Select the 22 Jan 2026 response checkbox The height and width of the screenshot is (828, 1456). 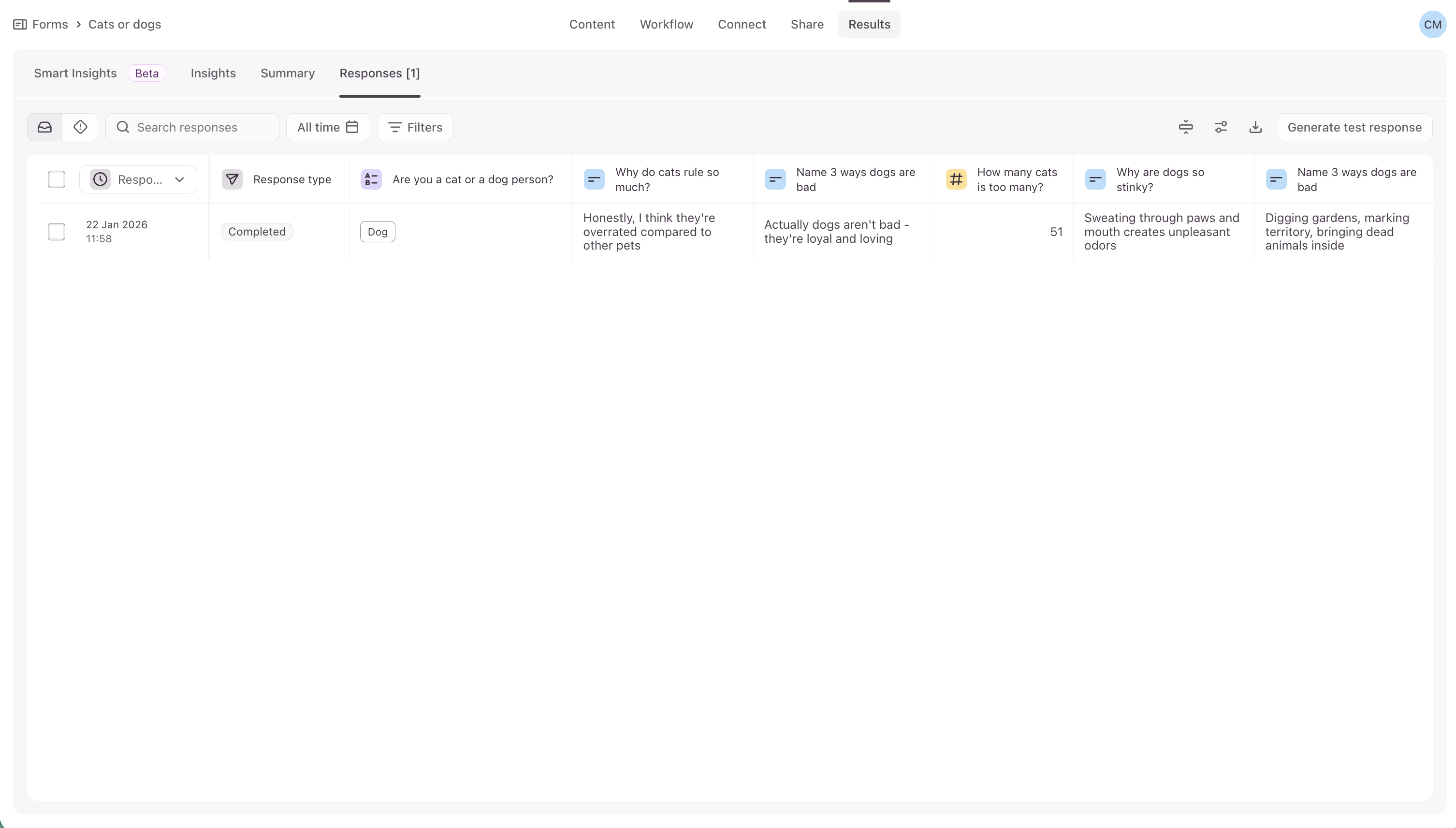click(56, 232)
